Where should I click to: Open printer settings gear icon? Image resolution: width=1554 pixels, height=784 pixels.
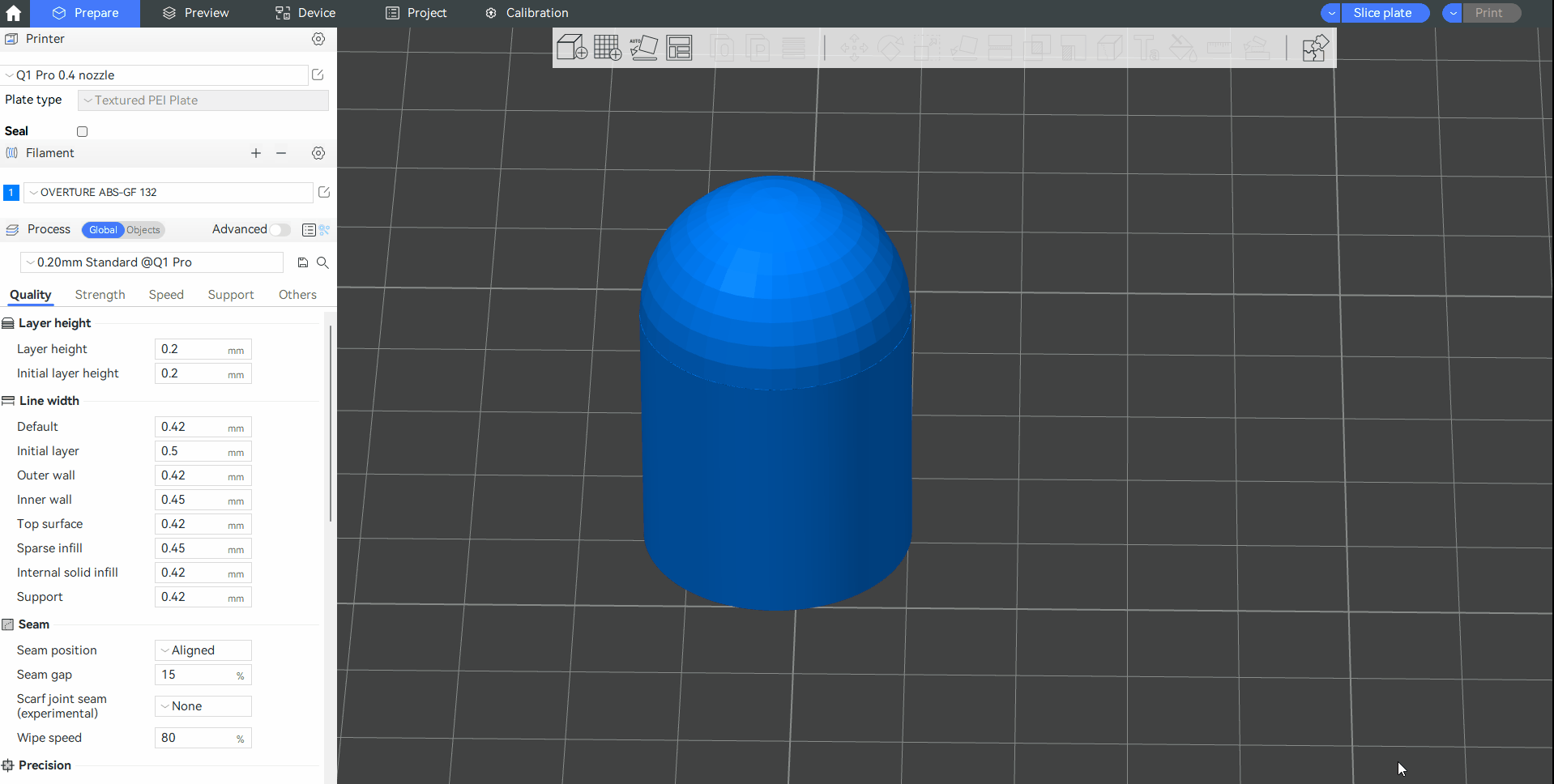318,39
